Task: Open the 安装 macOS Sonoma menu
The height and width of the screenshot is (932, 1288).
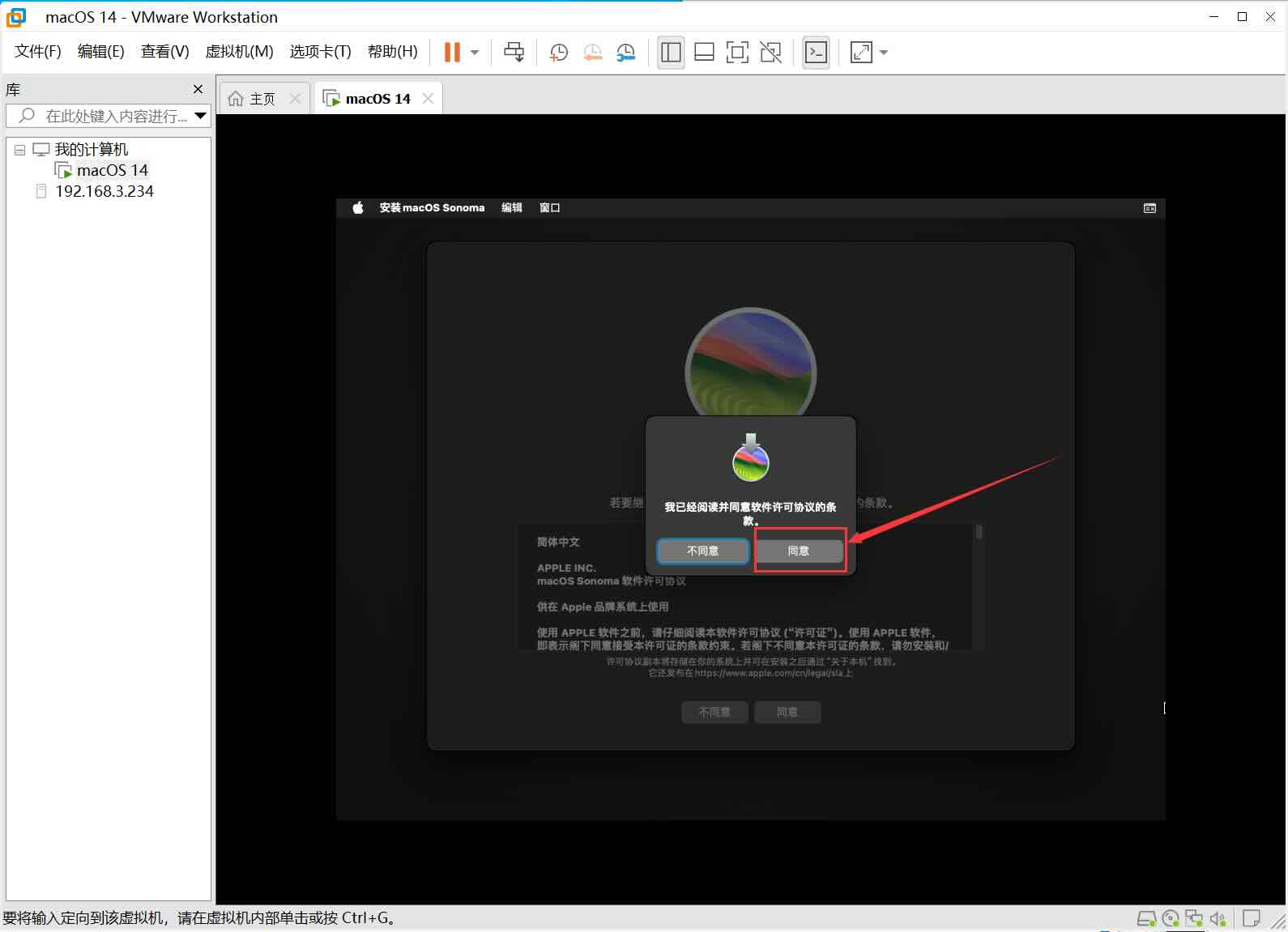Action: coord(432,208)
